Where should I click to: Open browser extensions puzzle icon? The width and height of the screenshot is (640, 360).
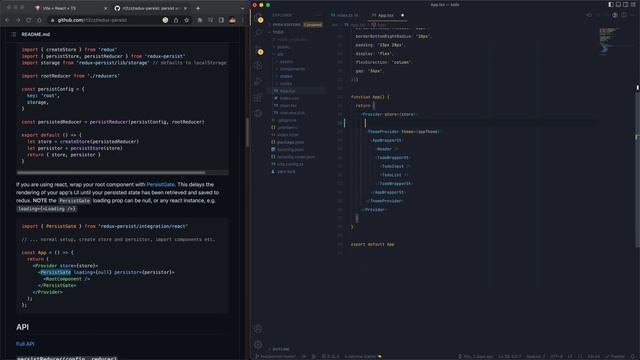pyautogui.click(x=200, y=20)
